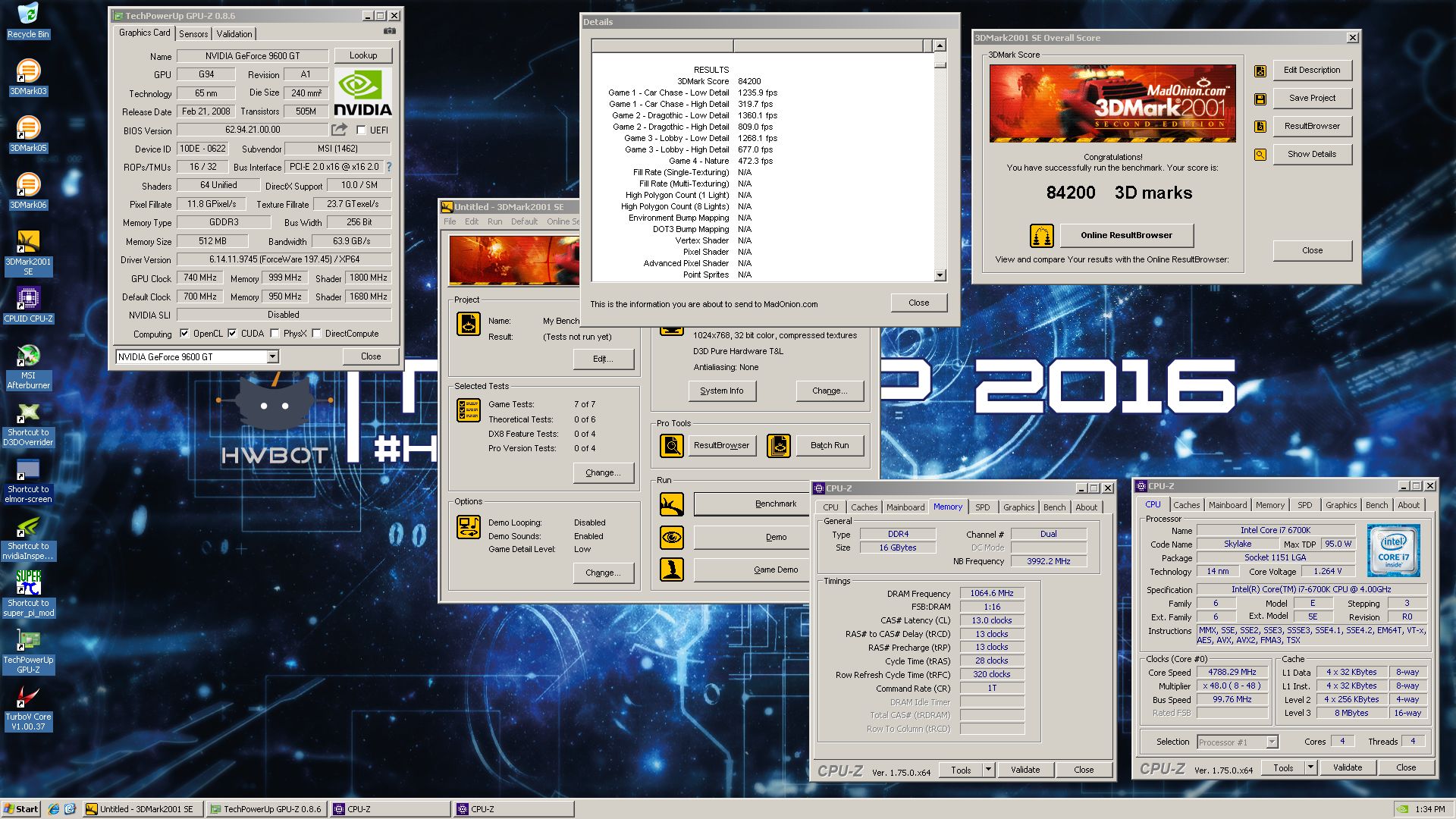
Task: Click Internet Explorer quick launch icon
Action: coord(54,809)
